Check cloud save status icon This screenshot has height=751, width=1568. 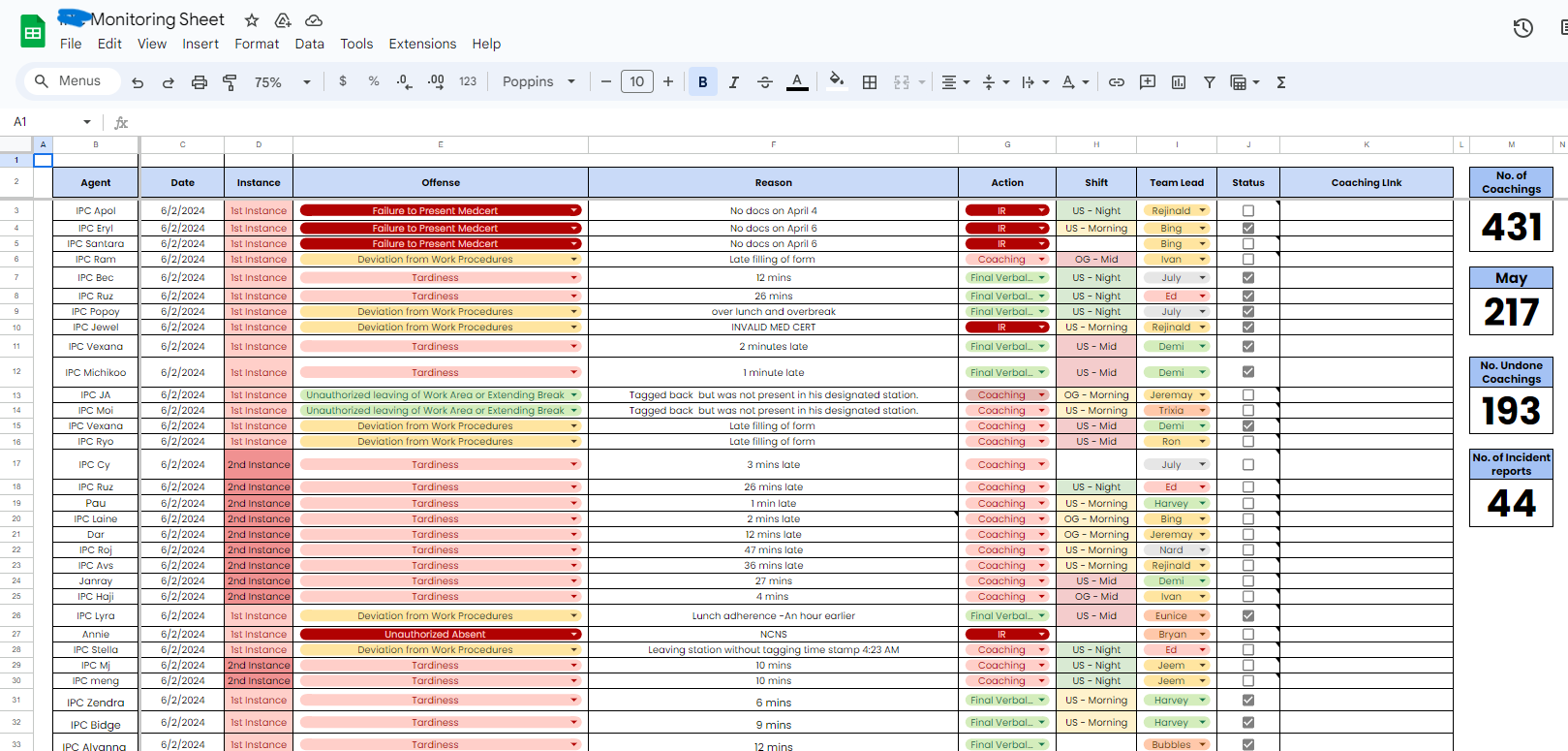click(314, 20)
